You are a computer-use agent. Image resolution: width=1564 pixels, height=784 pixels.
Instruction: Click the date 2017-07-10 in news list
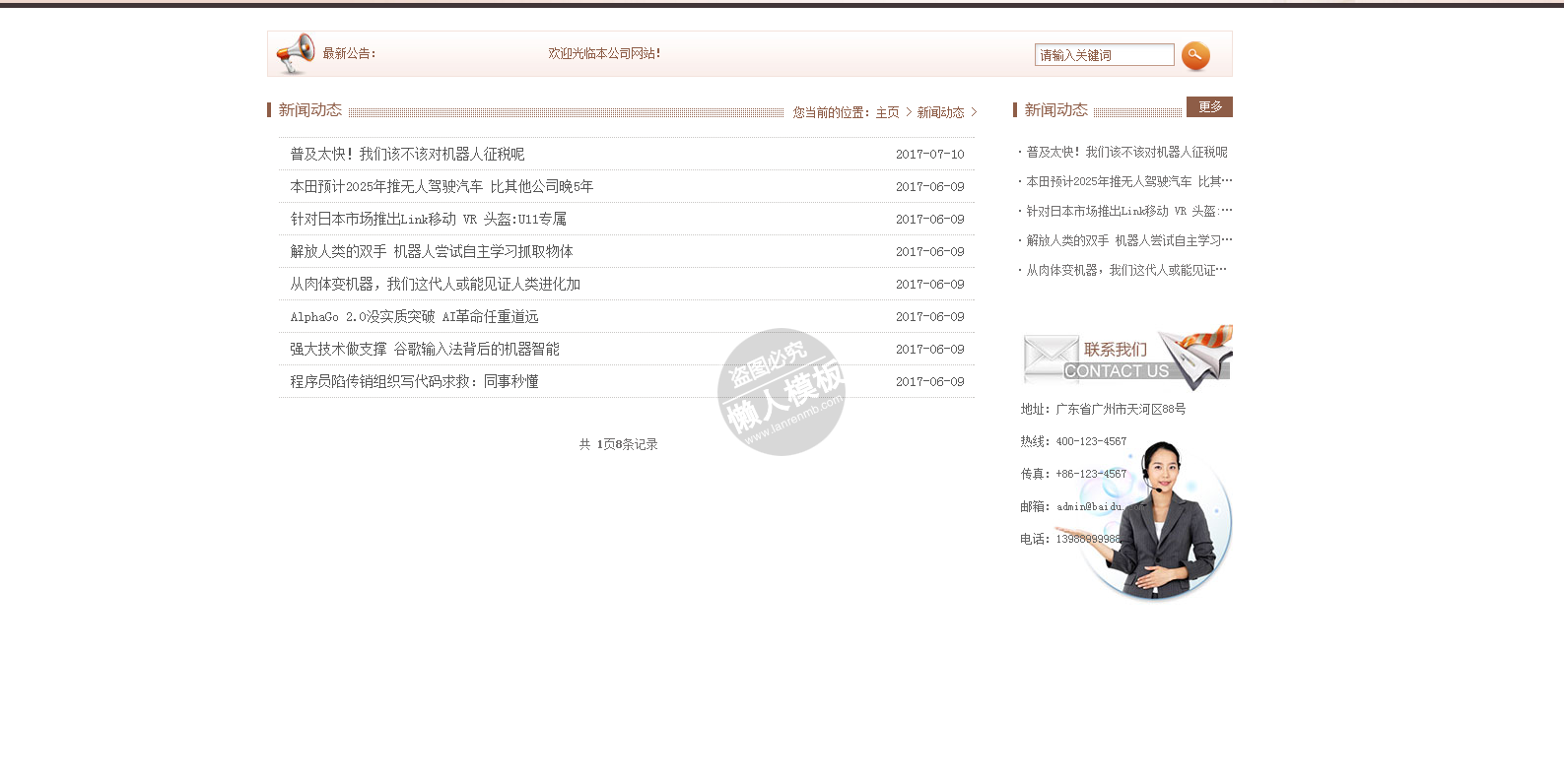[x=929, y=155]
